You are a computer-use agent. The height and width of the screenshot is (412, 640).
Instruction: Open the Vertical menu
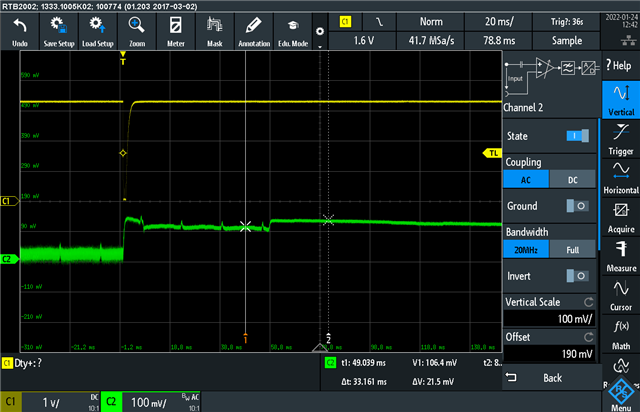click(621, 99)
